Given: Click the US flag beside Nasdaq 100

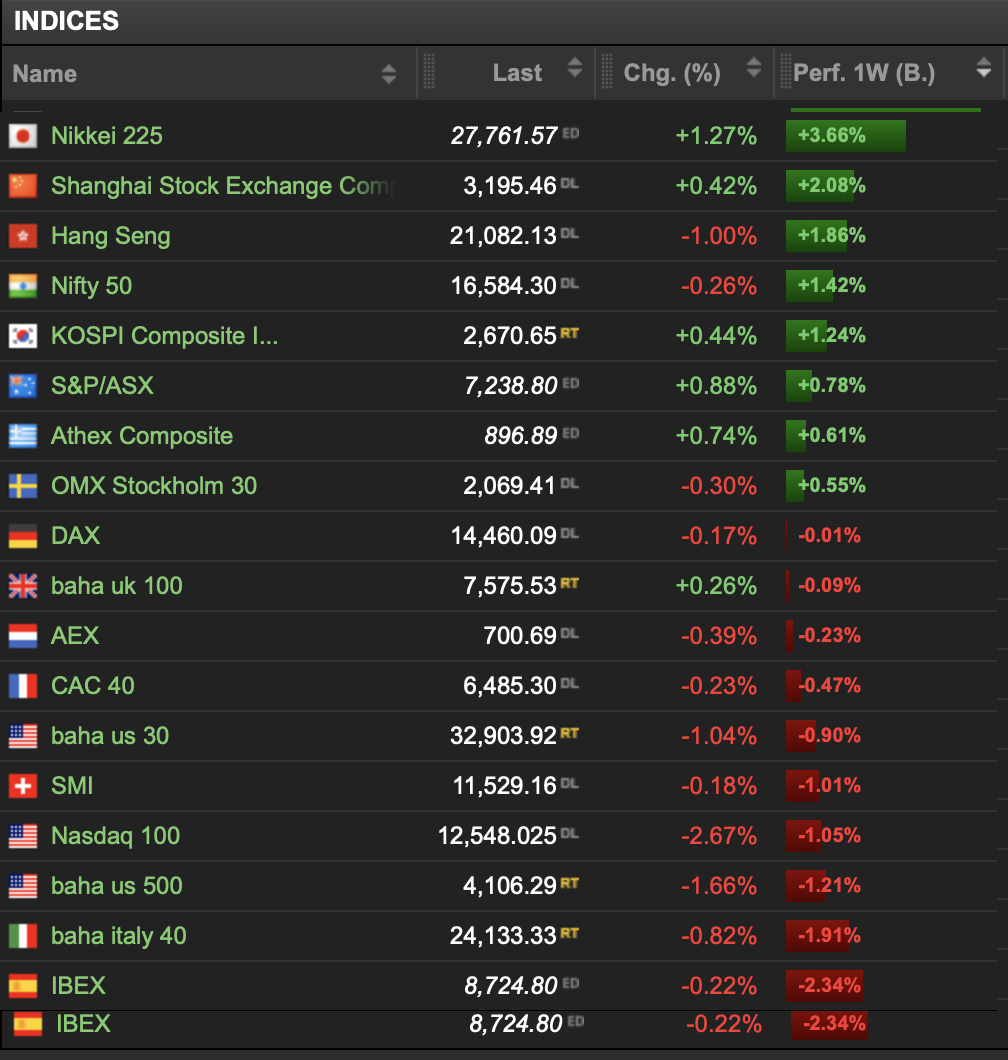Looking at the screenshot, I should point(23,836).
